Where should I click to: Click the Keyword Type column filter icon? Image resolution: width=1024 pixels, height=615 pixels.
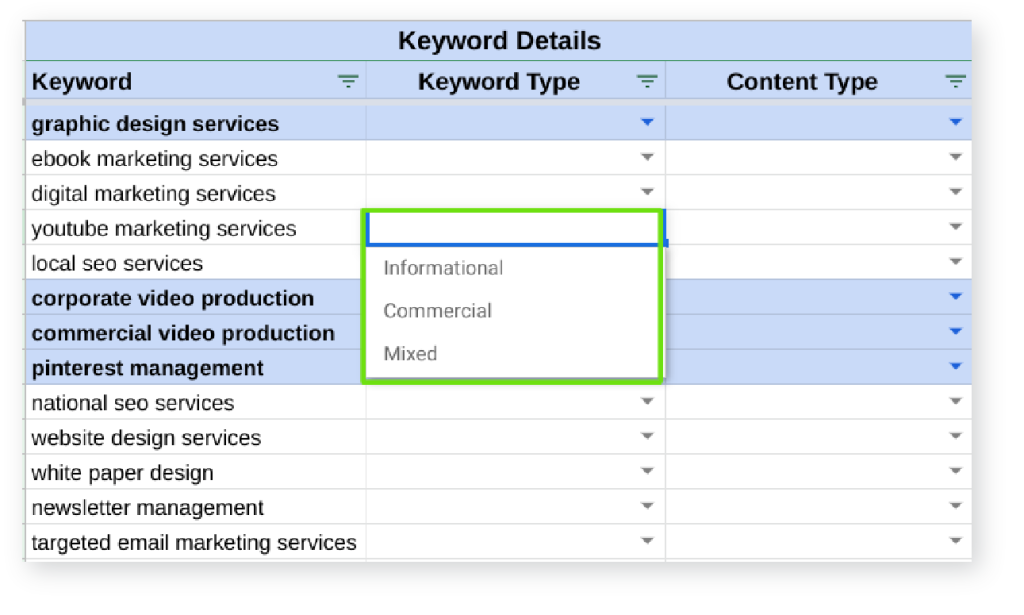click(x=647, y=82)
